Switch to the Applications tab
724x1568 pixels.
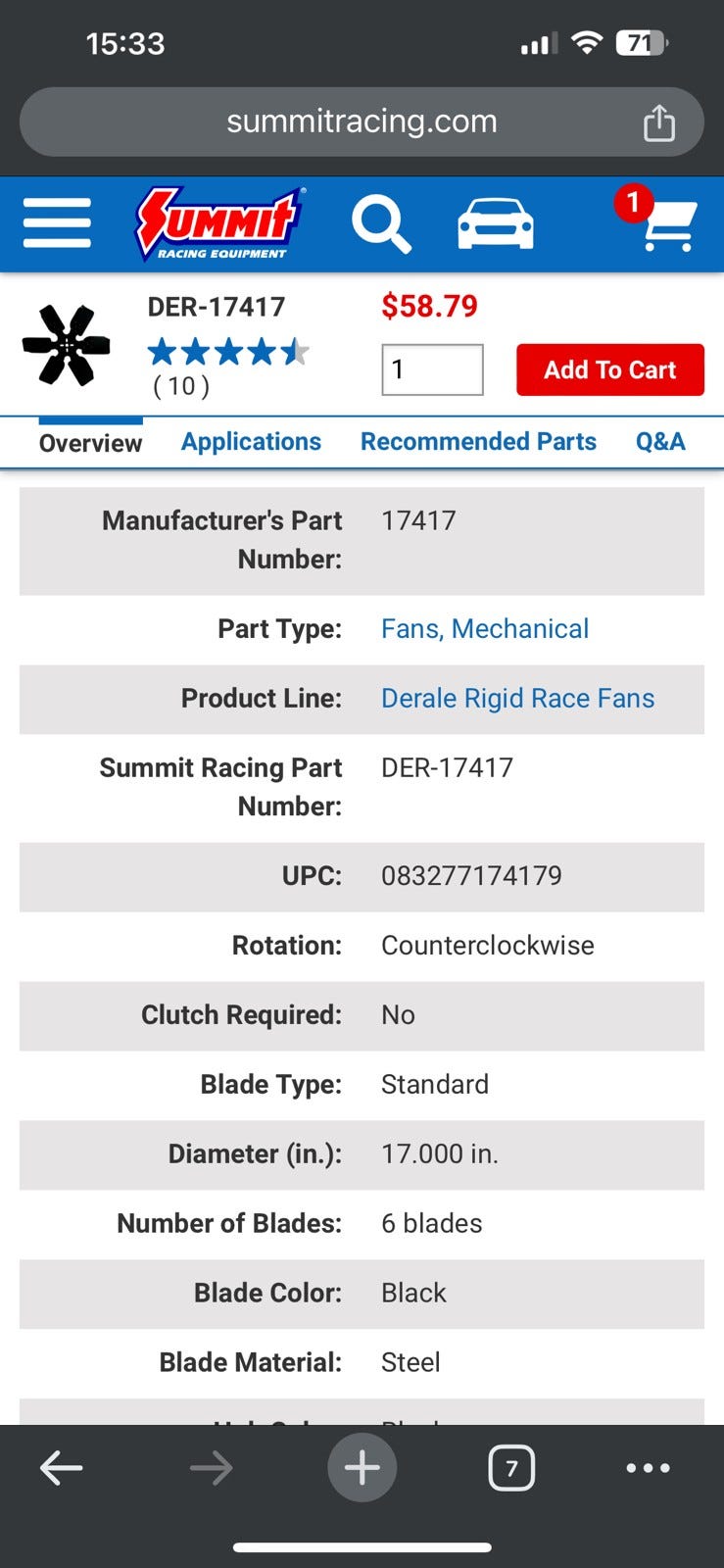click(251, 442)
